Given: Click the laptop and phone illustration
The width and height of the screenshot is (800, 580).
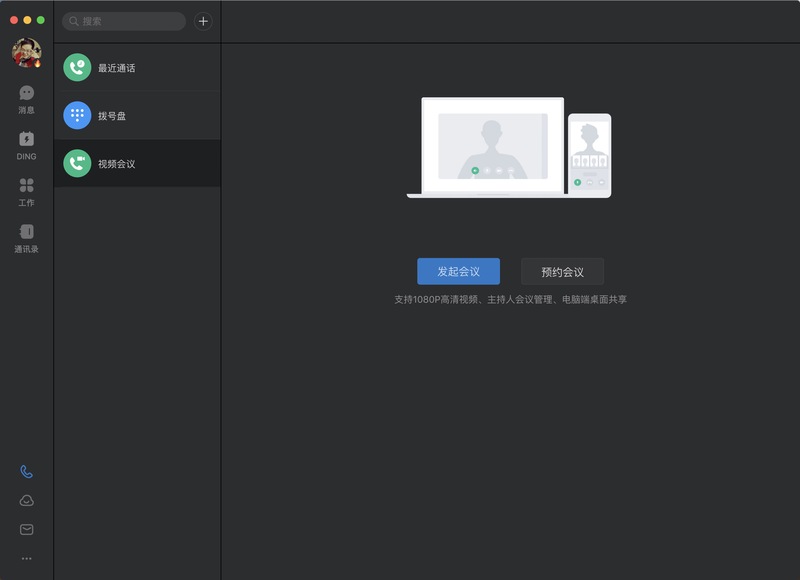Looking at the screenshot, I should [x=509, y=147].
